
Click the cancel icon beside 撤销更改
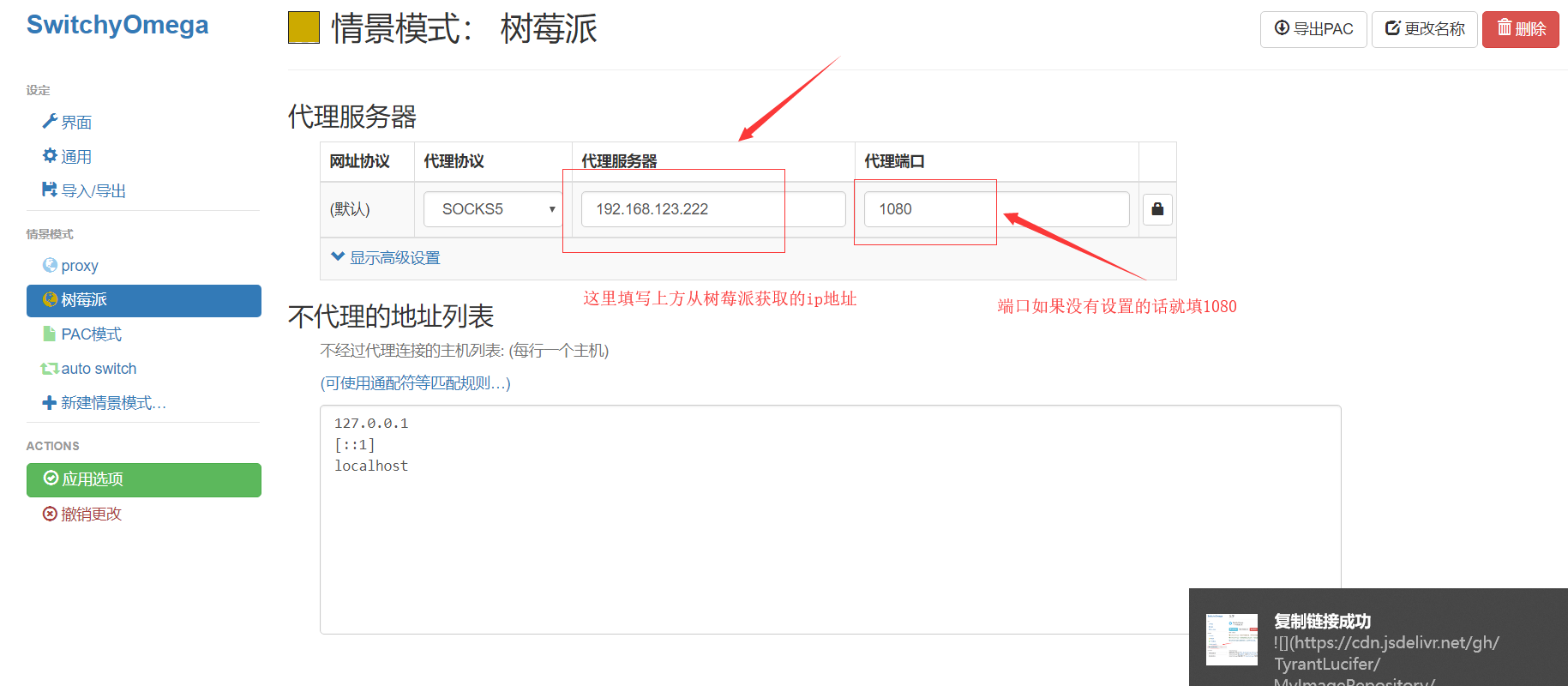[51, 514]
